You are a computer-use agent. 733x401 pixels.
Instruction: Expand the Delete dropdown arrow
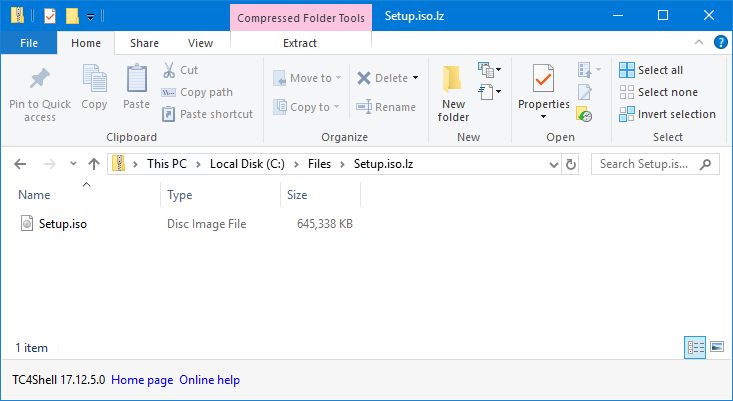pos(416,78)
